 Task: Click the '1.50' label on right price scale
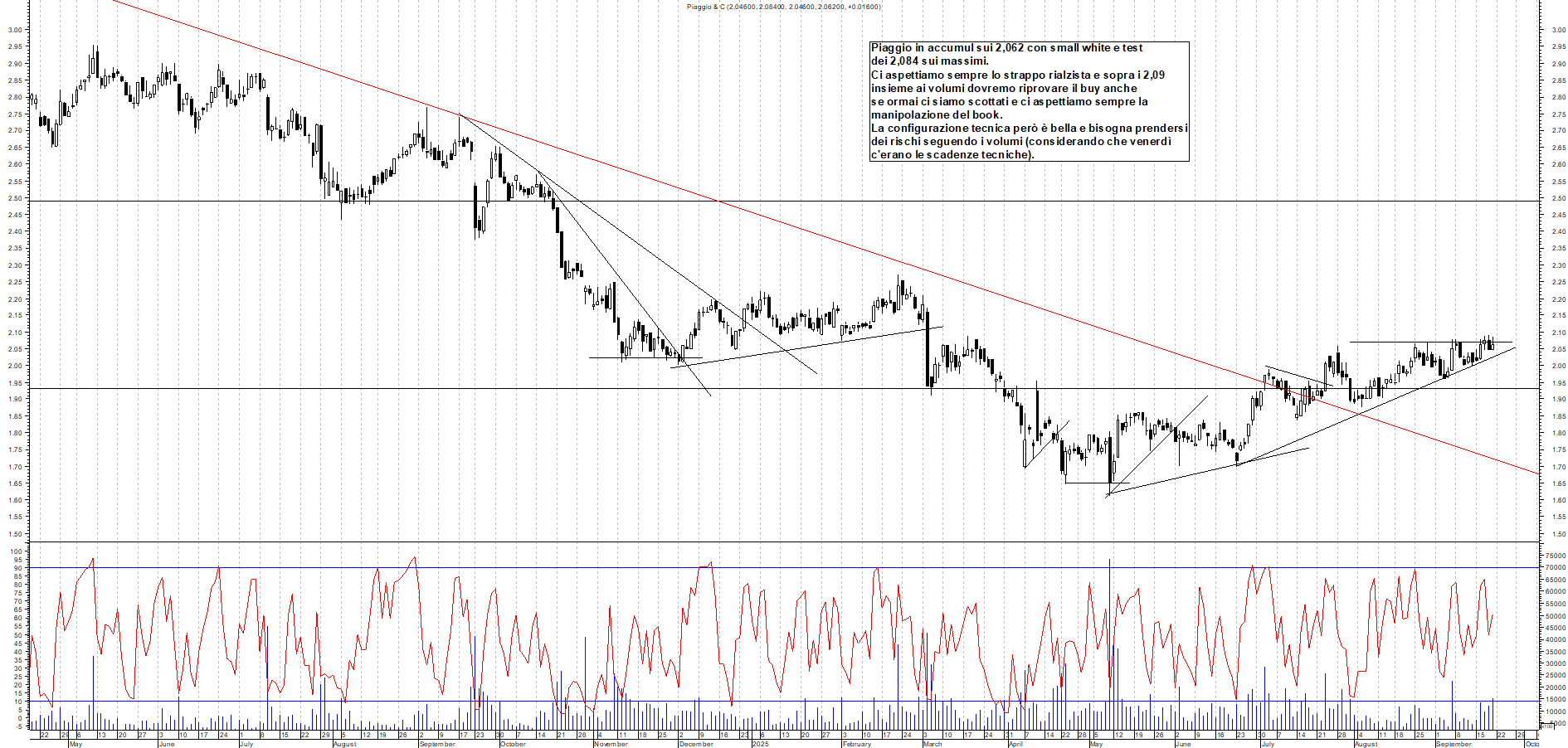tap(1558, 534)
